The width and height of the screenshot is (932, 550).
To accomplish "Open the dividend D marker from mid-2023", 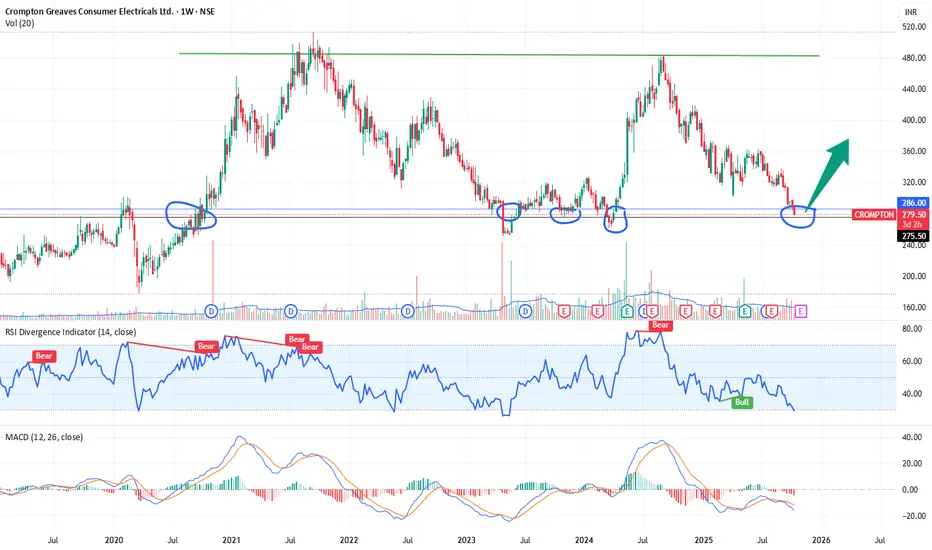I will 525,311.
